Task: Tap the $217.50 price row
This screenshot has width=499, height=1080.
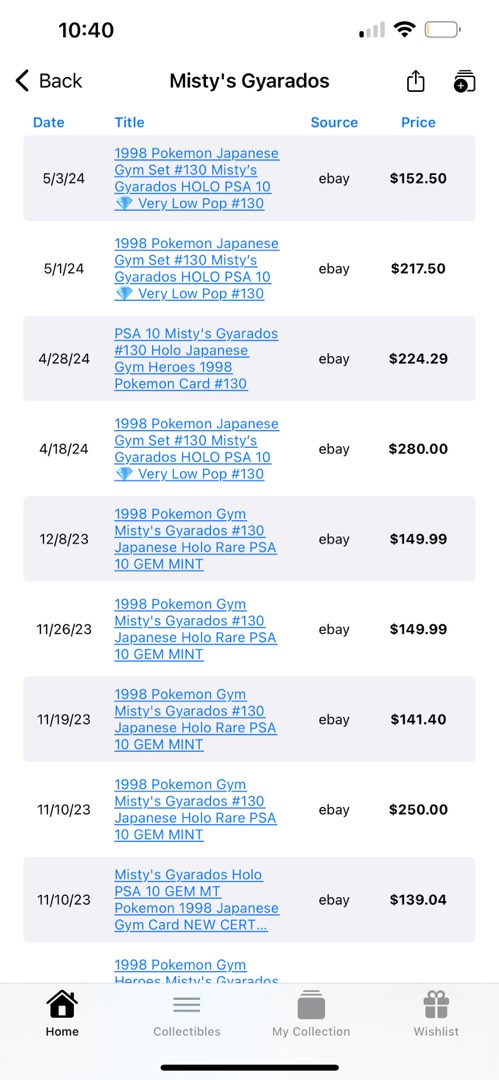Action: pyautogui.click(x=250, y=269)
